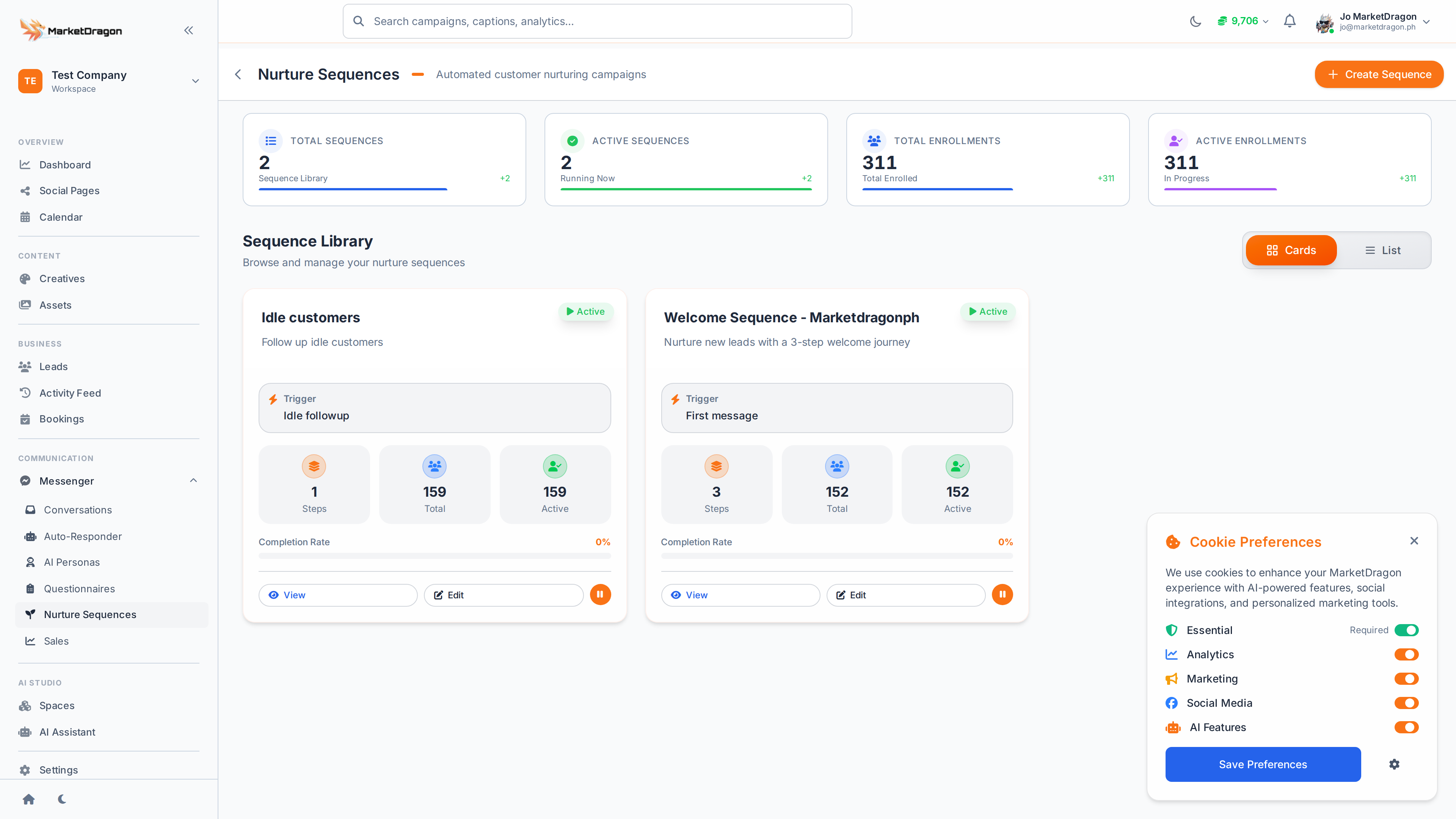Viewport: 1456px width, 819px height.
Task: Click the moon icon at sidebar bottom
Action: [x=62, y=799]
